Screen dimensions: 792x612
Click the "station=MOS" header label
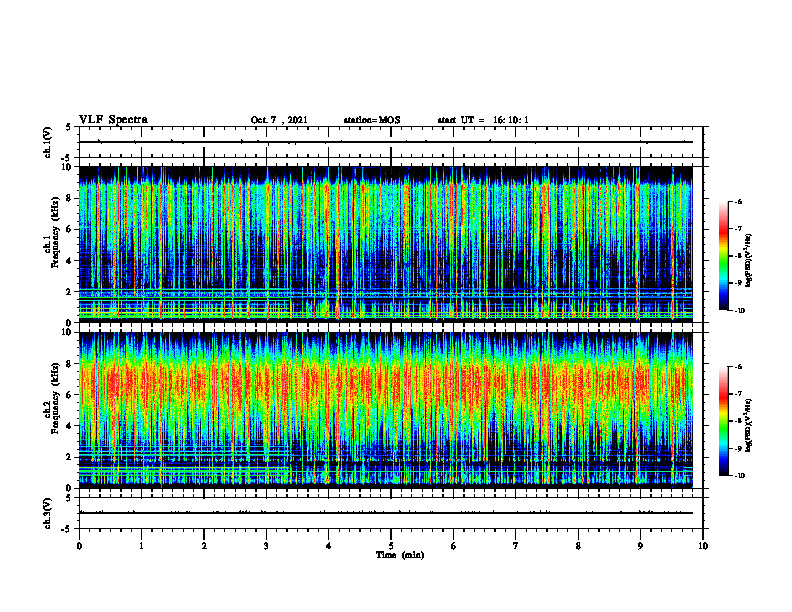click(x=372, y=120)
